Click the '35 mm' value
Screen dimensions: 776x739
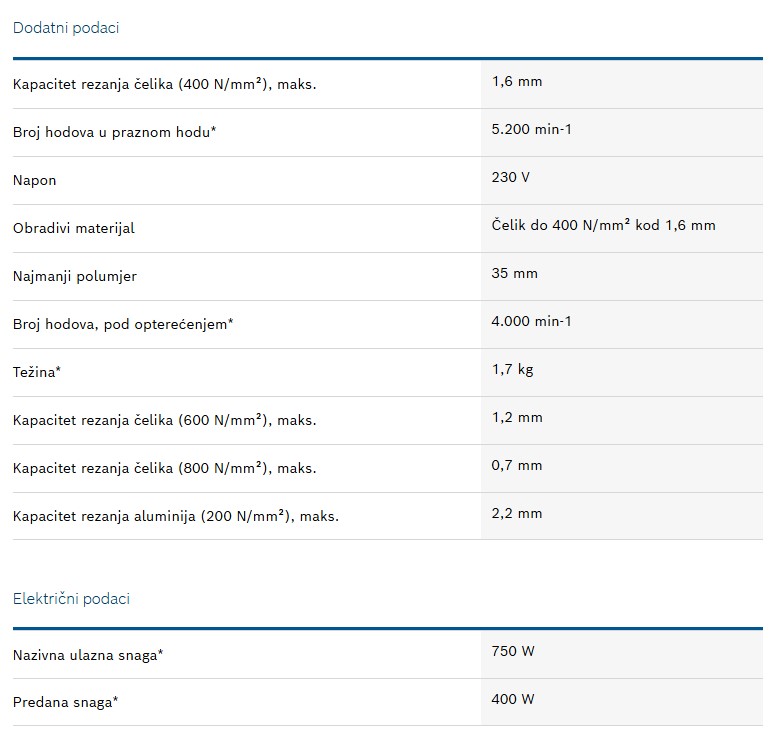point(514,273)
